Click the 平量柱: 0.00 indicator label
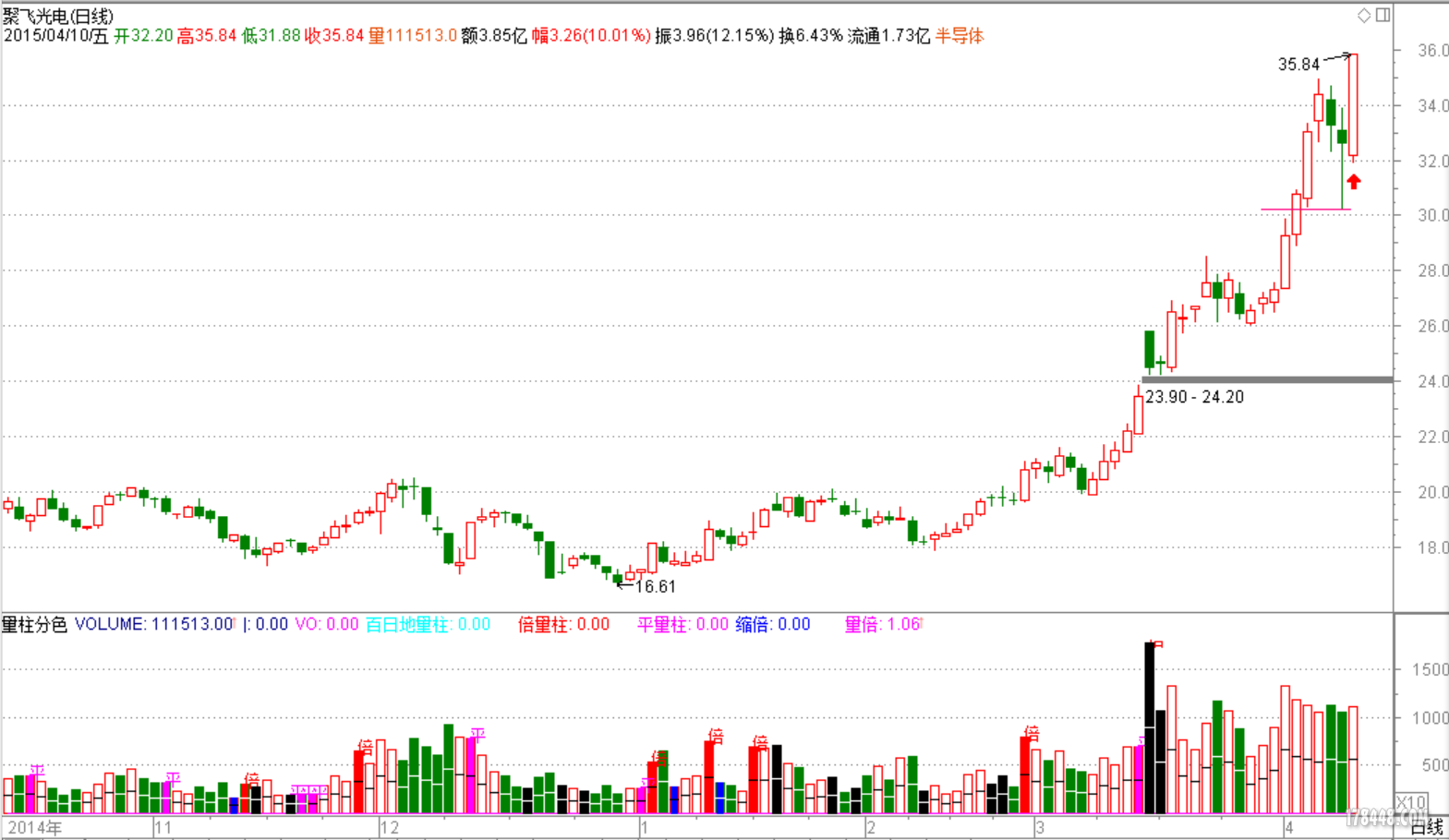Viewport: 1449px width, 840px height. point(683,625)
